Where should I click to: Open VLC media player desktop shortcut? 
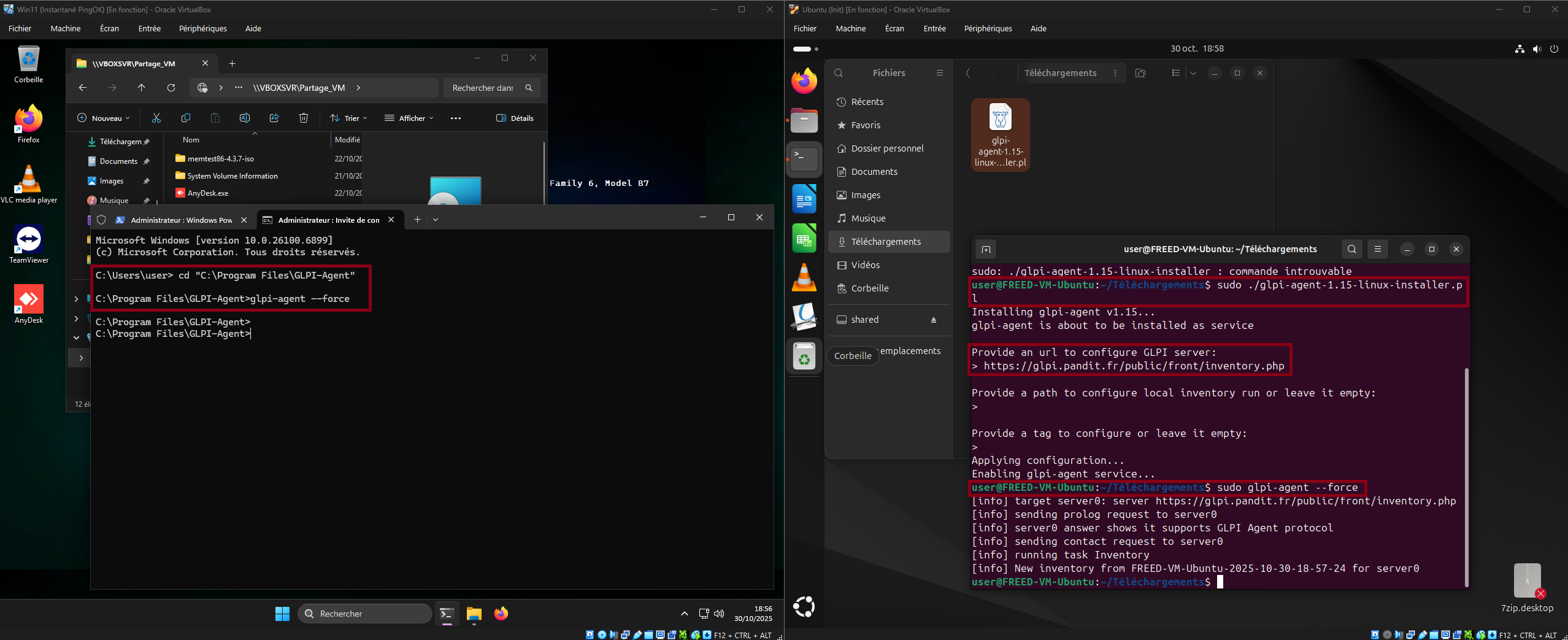pyautogui.click(x=29, y=183)
